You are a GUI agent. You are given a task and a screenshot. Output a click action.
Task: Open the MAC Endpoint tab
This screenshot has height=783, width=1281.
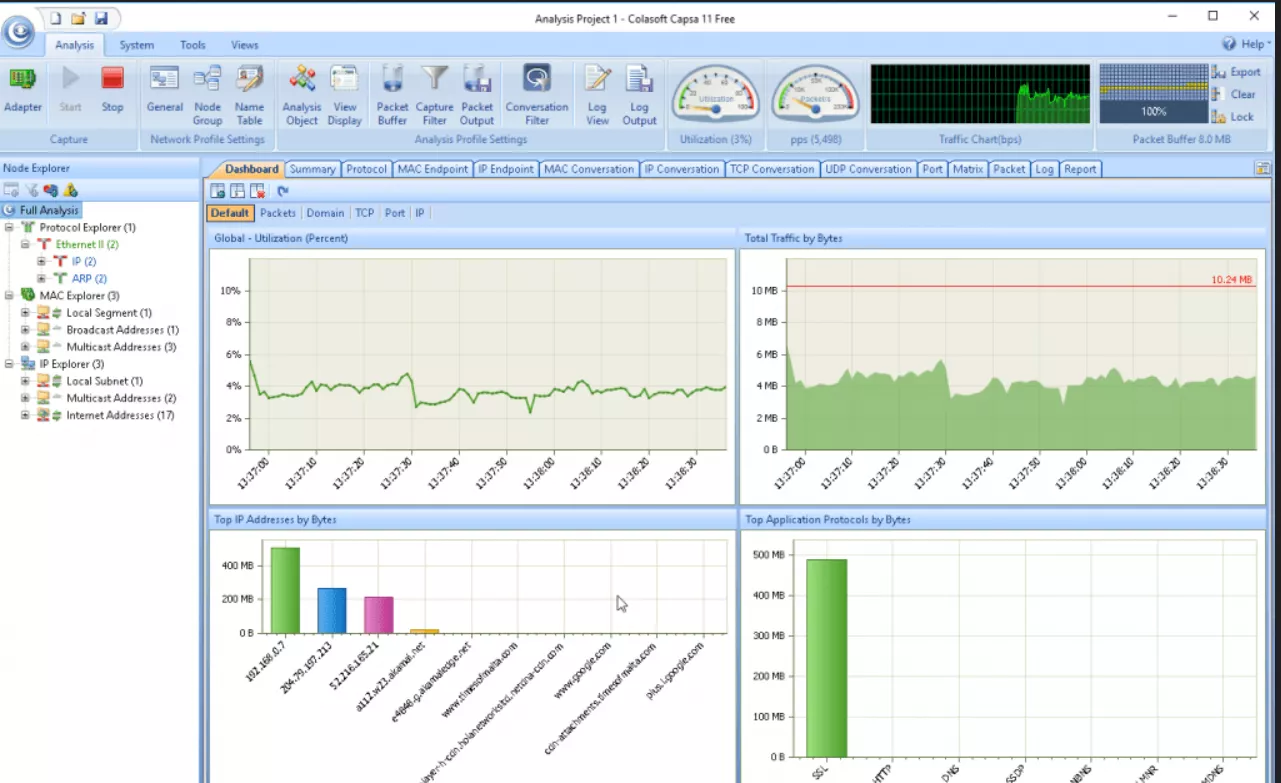tap(433, 169)
